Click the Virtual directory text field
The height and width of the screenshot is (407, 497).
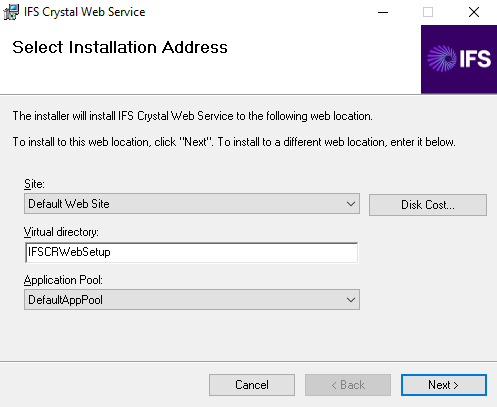(192, 252)
